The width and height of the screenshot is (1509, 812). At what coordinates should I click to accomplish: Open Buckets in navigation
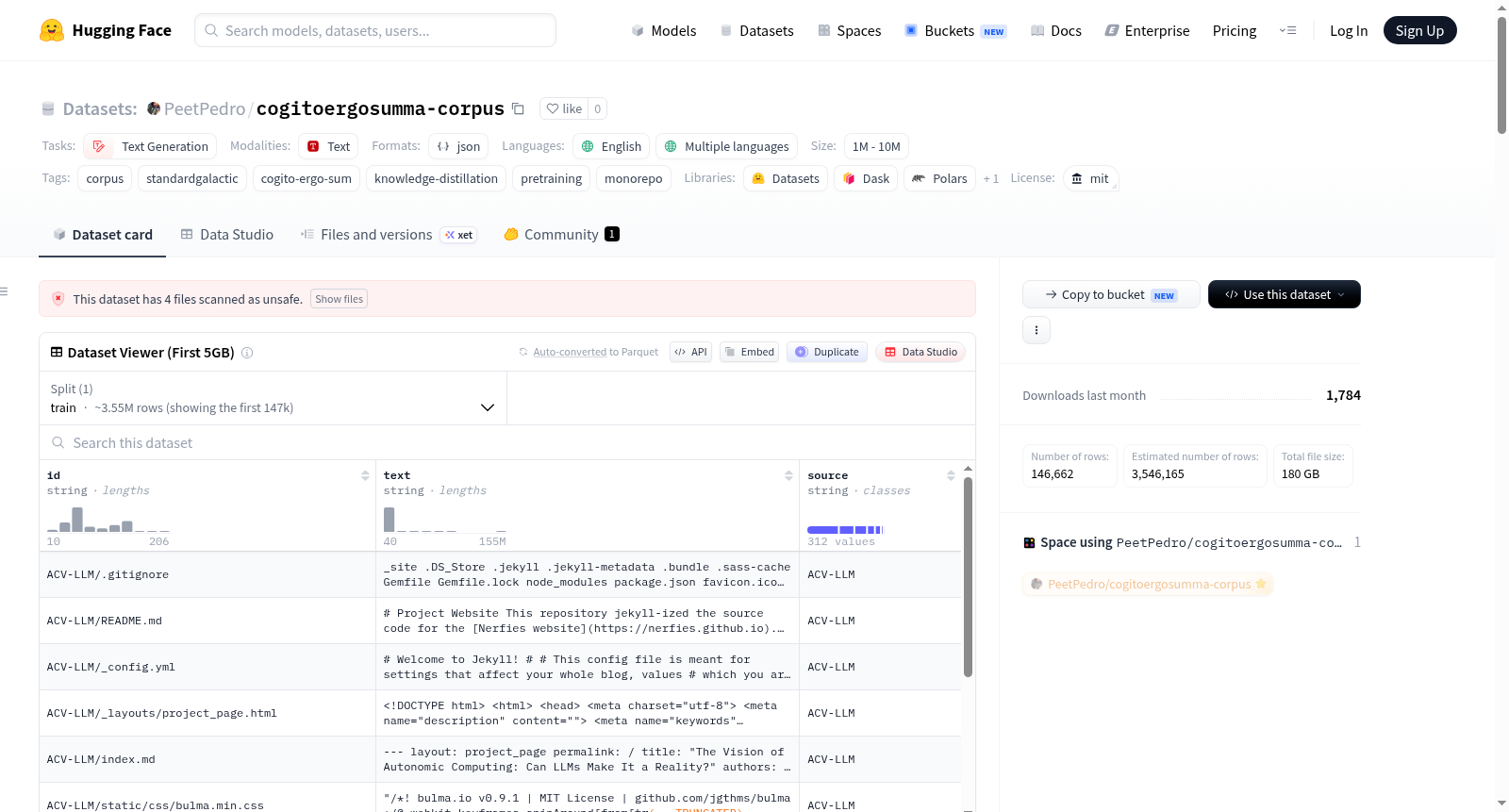(x=955, y=30)
